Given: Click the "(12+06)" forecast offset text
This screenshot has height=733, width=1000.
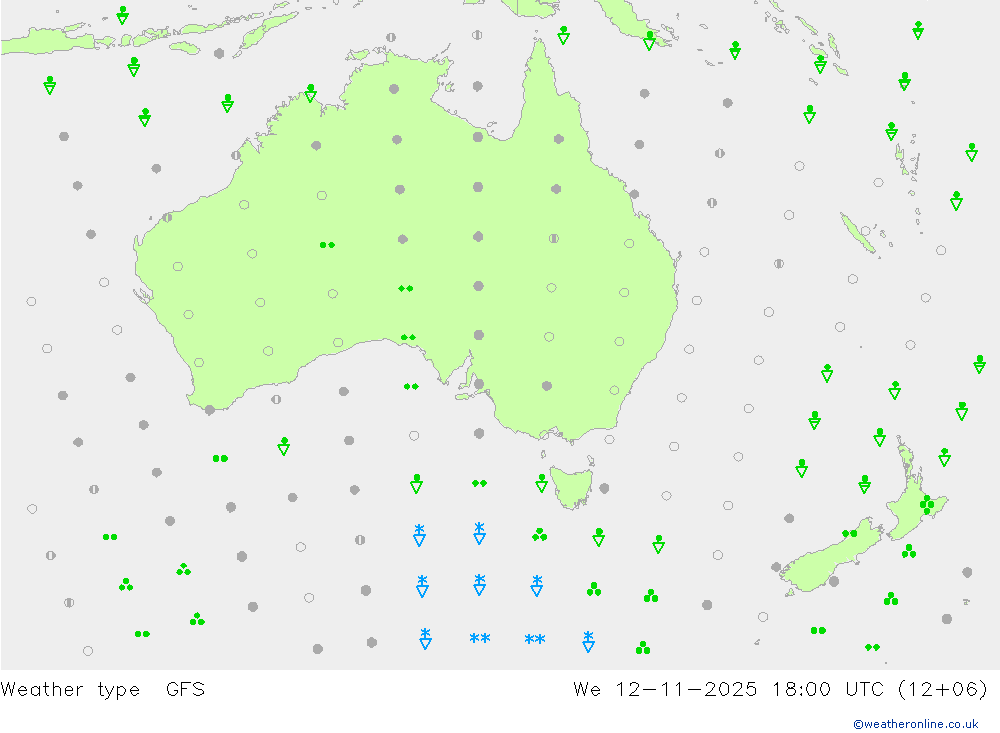Looking at the screenshot, I should pyautogui.click(x=942, y=689).
